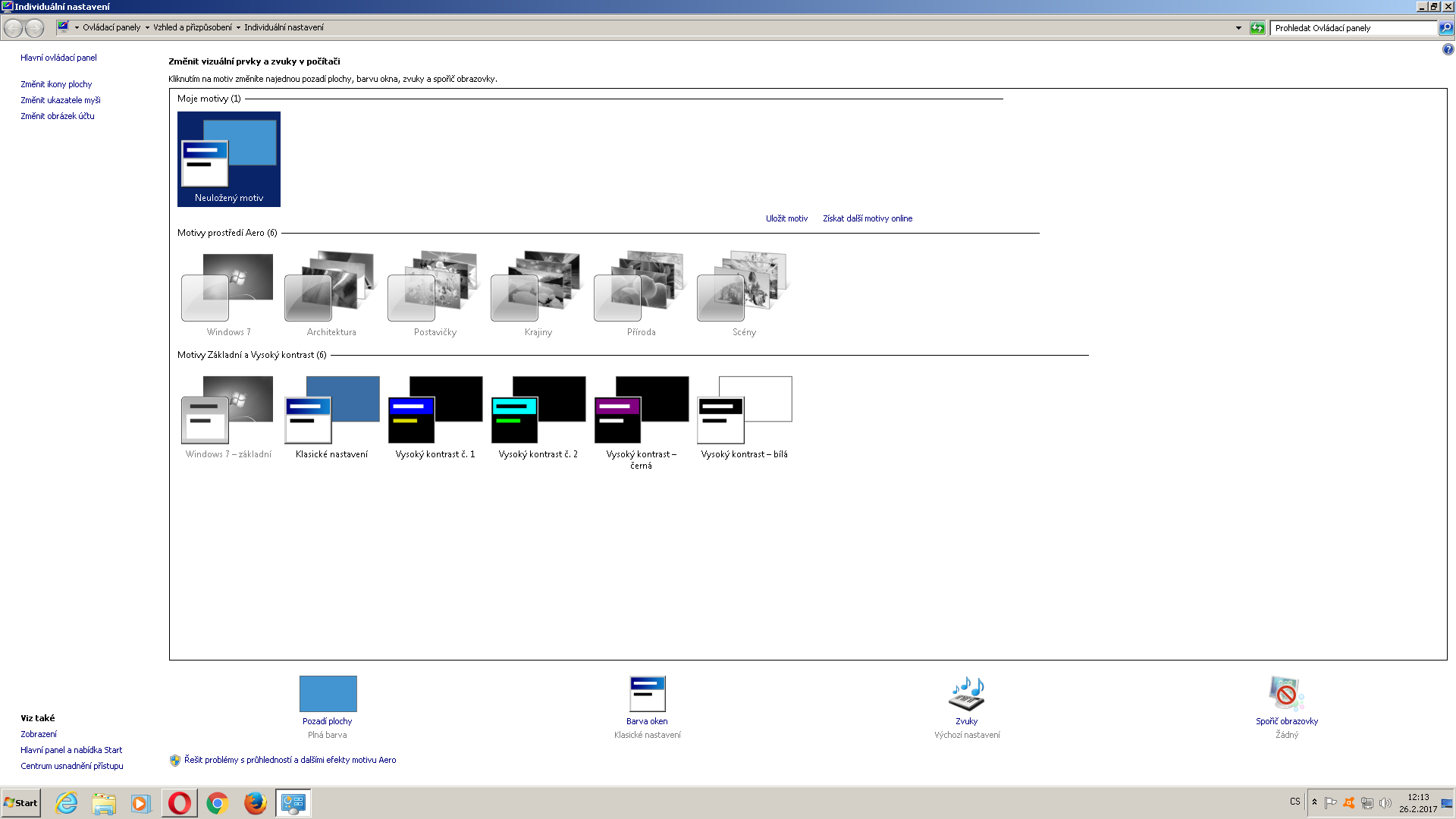Screen dimensions: 1456x819
Task: Launch Opera from the taskbar
Action: (180, 803)
